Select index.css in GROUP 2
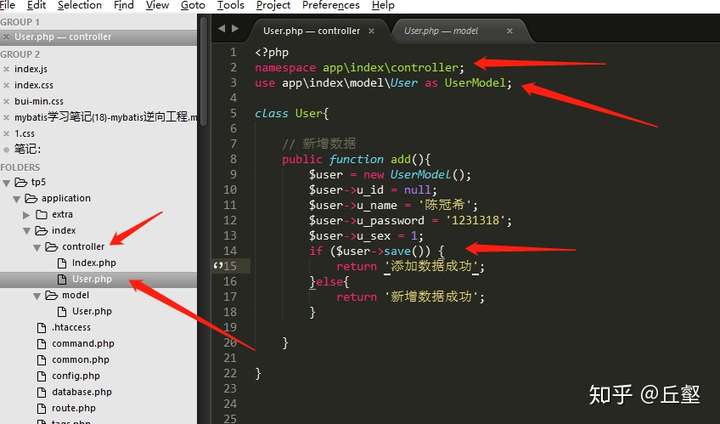720x424 pixels. (34, 85)
